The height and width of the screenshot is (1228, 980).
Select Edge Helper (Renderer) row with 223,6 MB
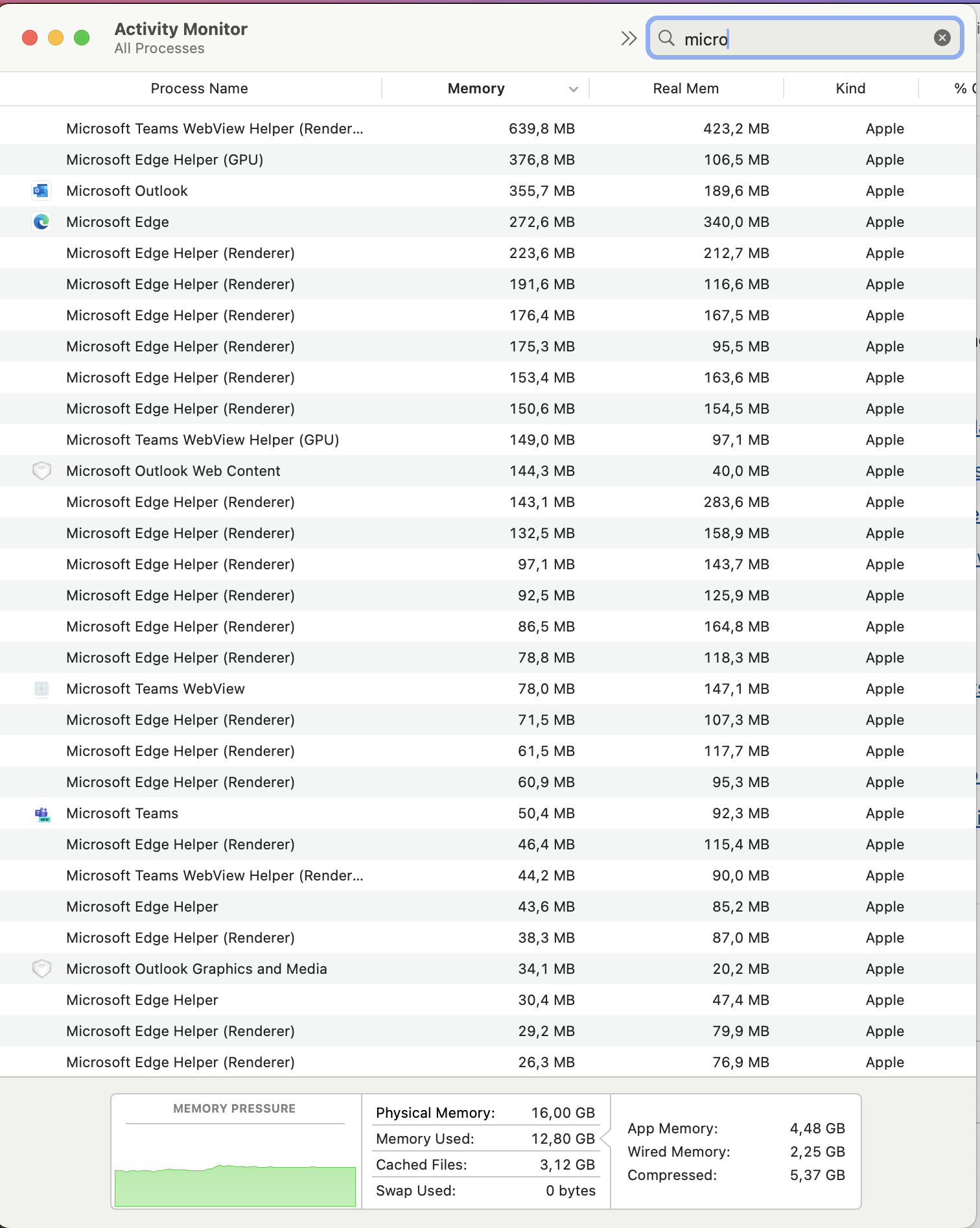pos(488,253)
